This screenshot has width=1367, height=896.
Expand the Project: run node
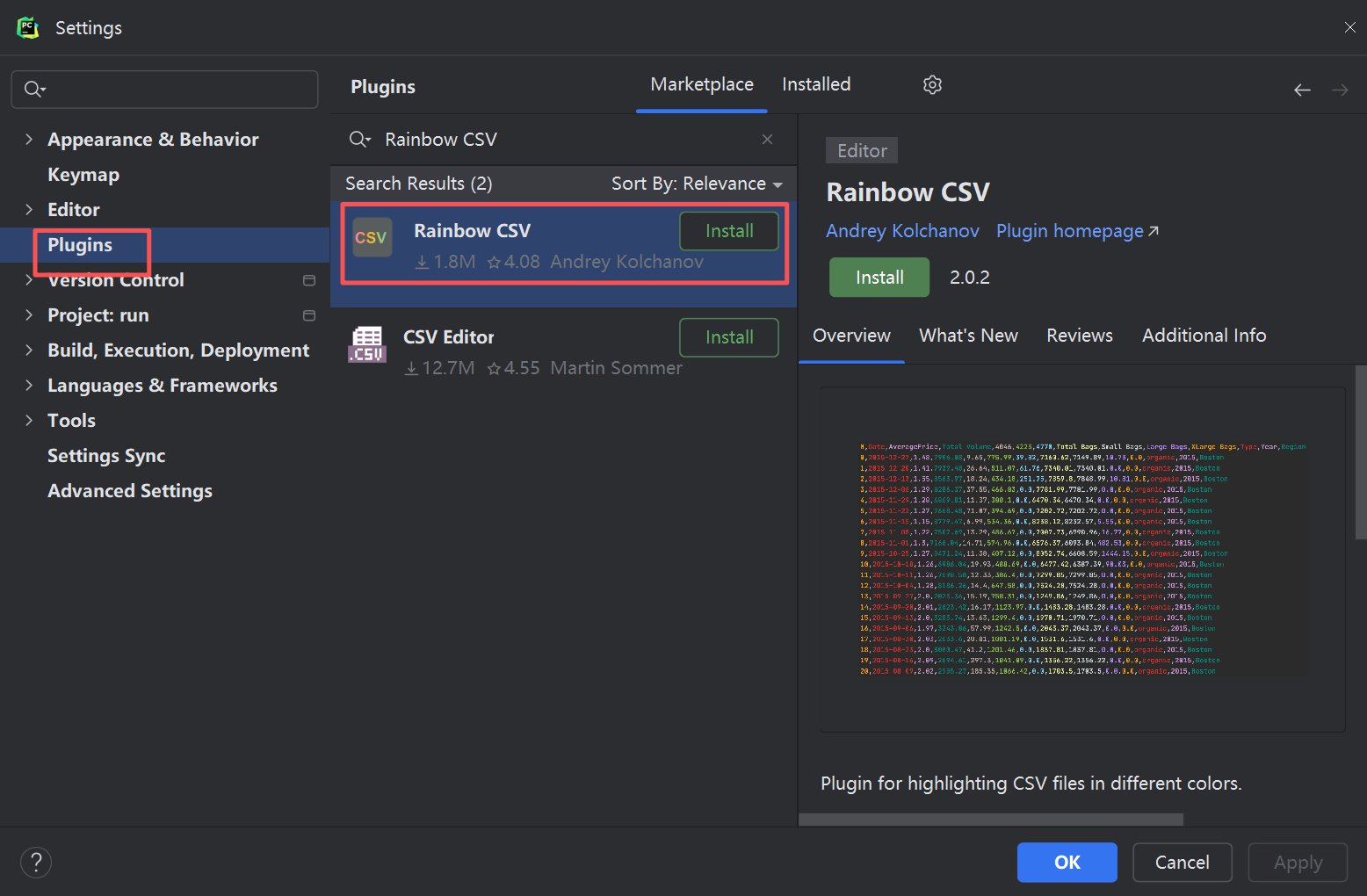[x=29, y=314]
